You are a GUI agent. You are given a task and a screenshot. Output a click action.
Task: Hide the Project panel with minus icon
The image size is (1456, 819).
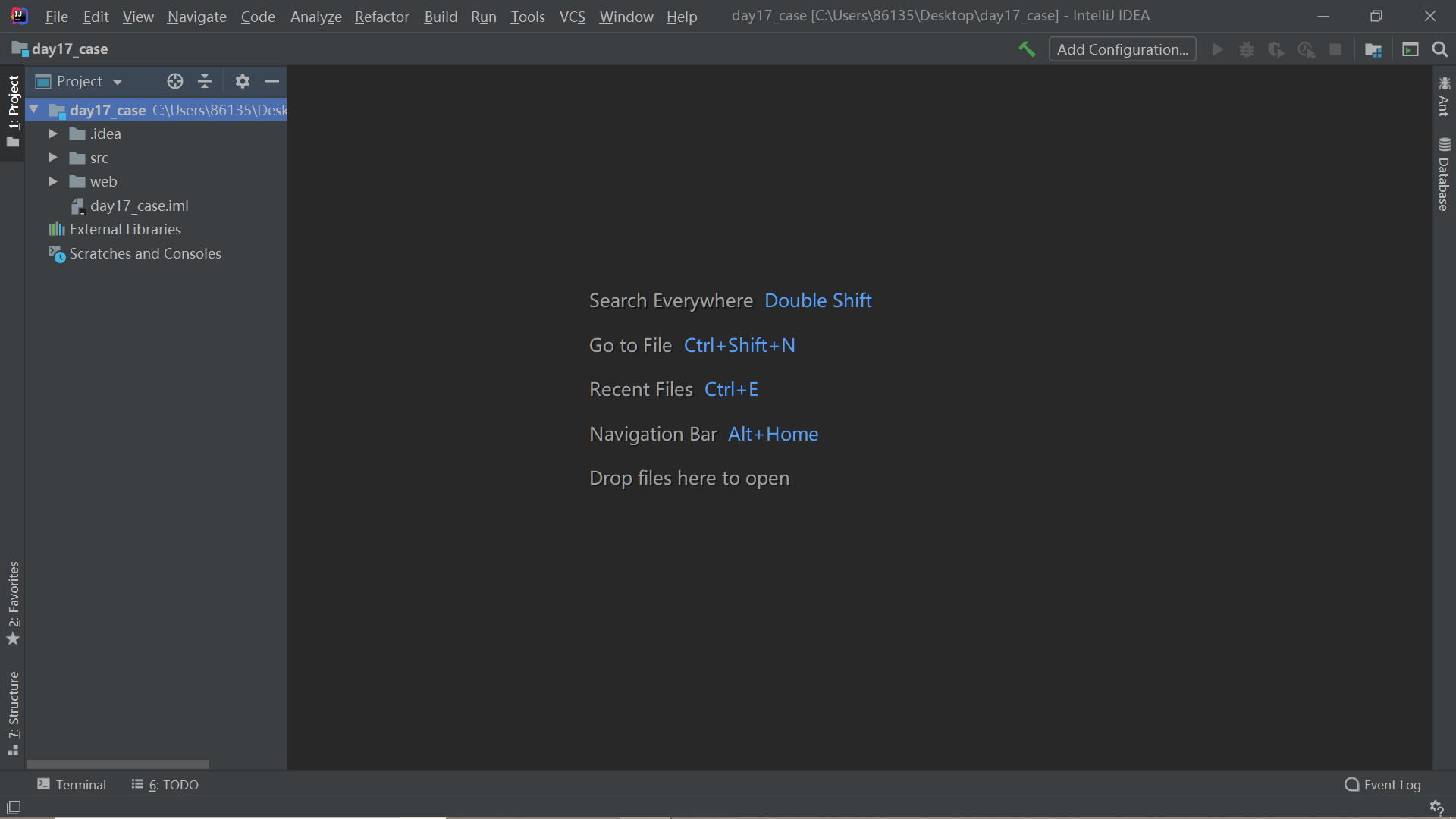click(x=272, y=81)
